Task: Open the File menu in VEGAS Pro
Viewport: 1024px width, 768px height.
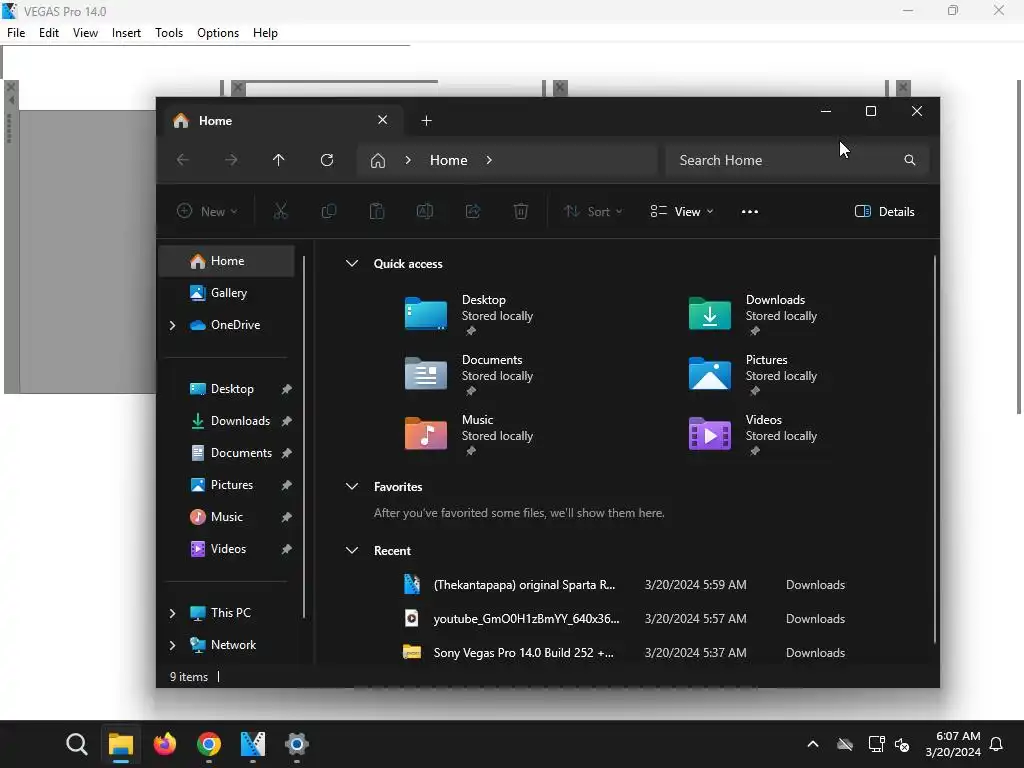Action: pos(16,33)
